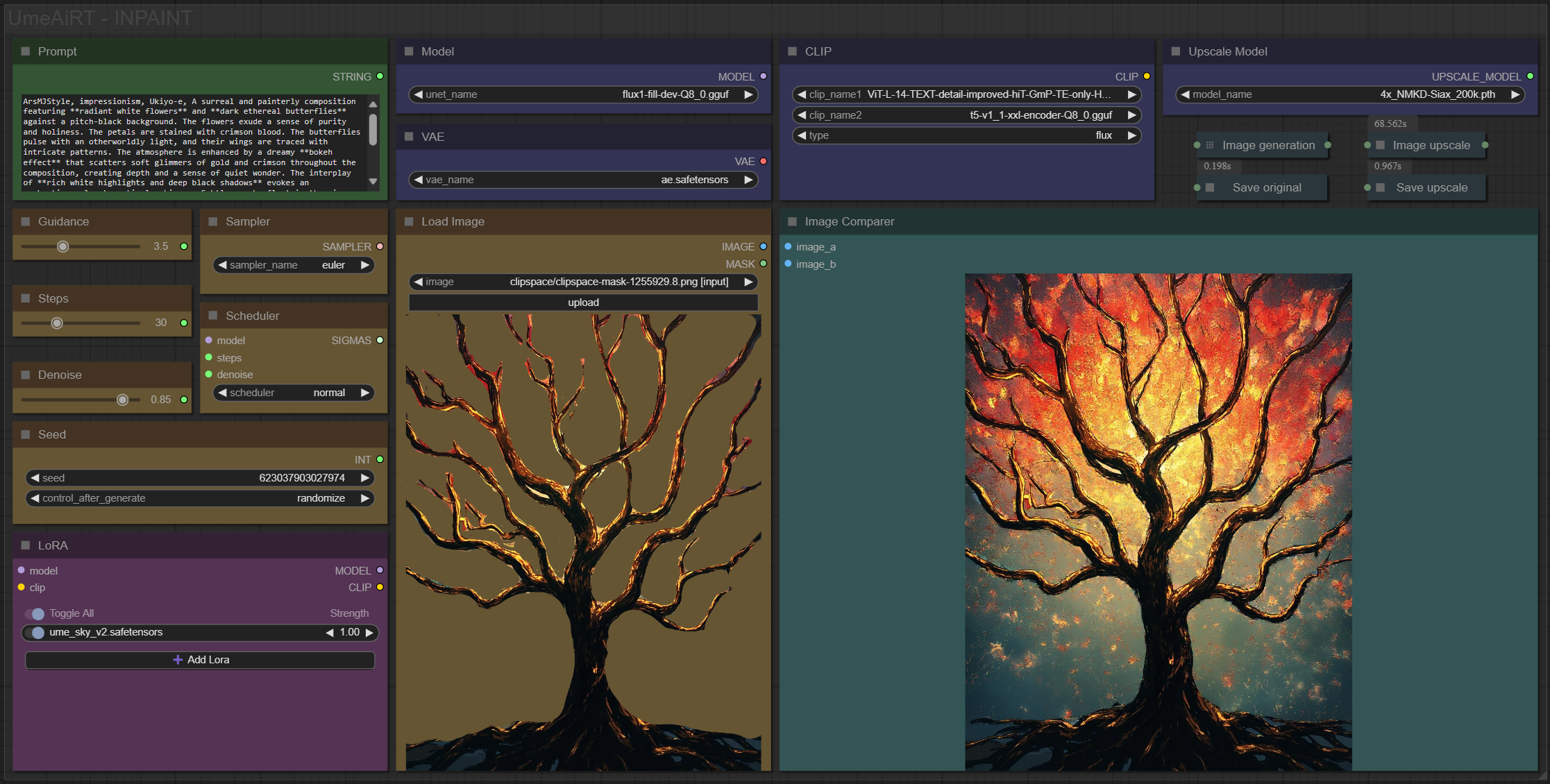Click the collapse square on Image Comparer node

pyautogui.click(x=792, y=221)
